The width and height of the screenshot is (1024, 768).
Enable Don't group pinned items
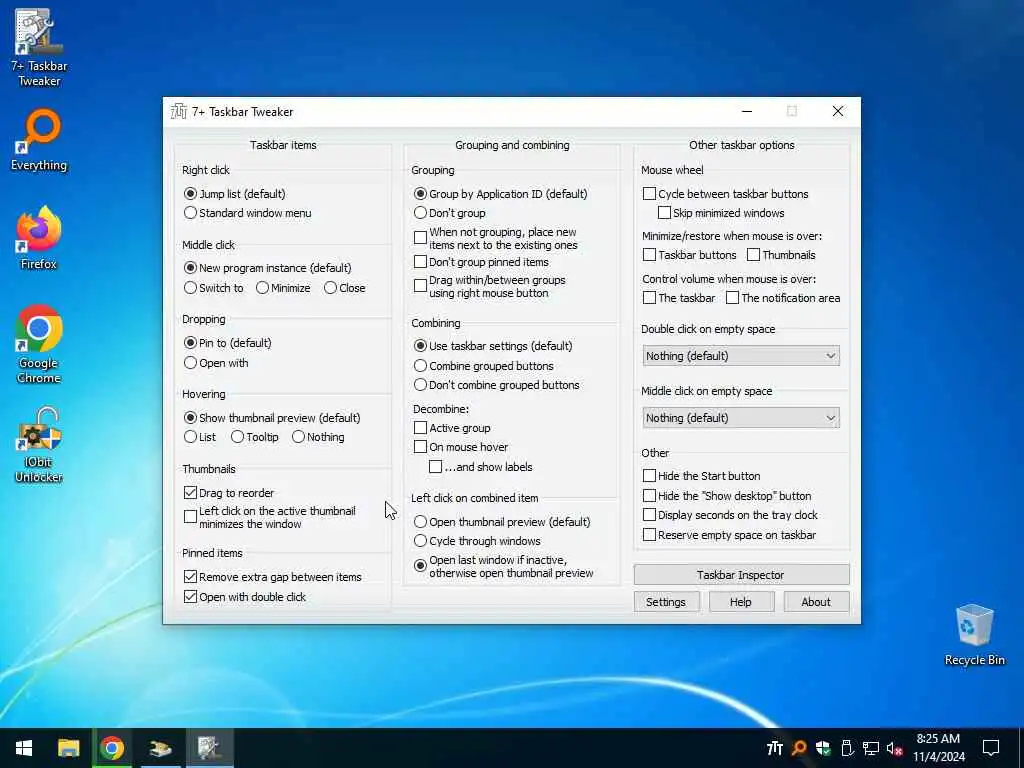coord(421,262)
